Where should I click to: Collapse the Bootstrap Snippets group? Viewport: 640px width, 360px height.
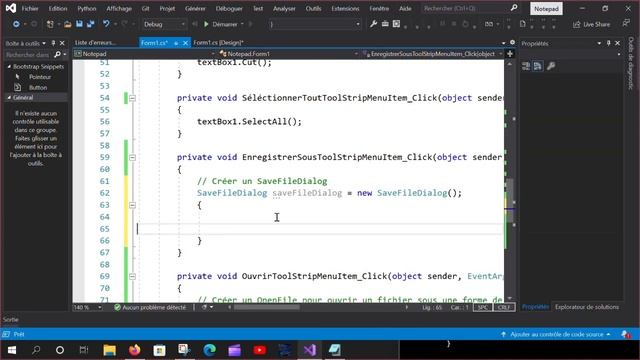click(9, 67)
